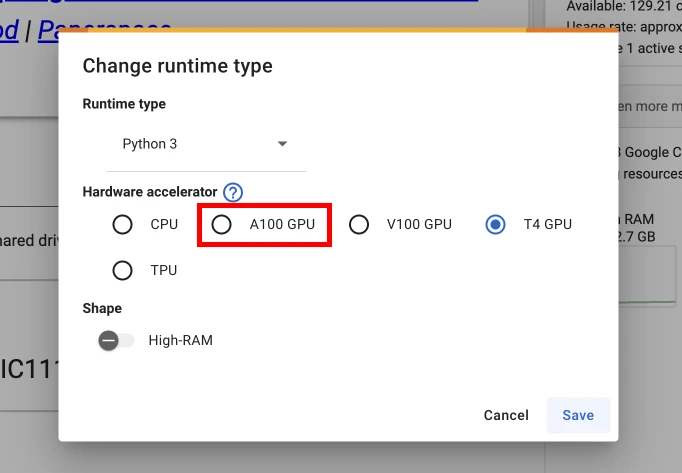Open the Hardware accelerator help icon
The height and width of the screenshot is (473, 682).
pos(233,192)
